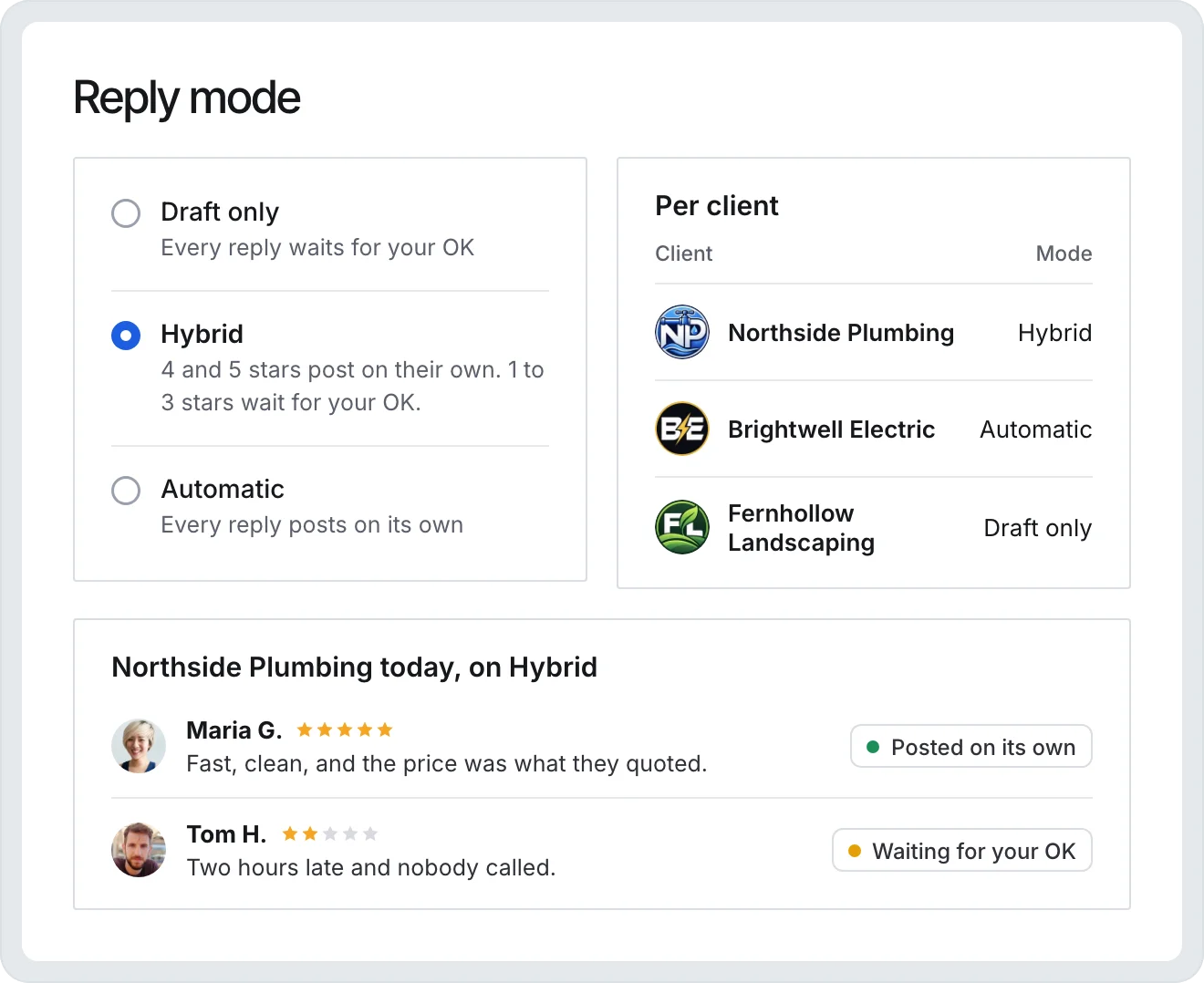Click the Northside Plumbing client name
The width and height of the screenshot is (1204, 983).
(841, 333)
